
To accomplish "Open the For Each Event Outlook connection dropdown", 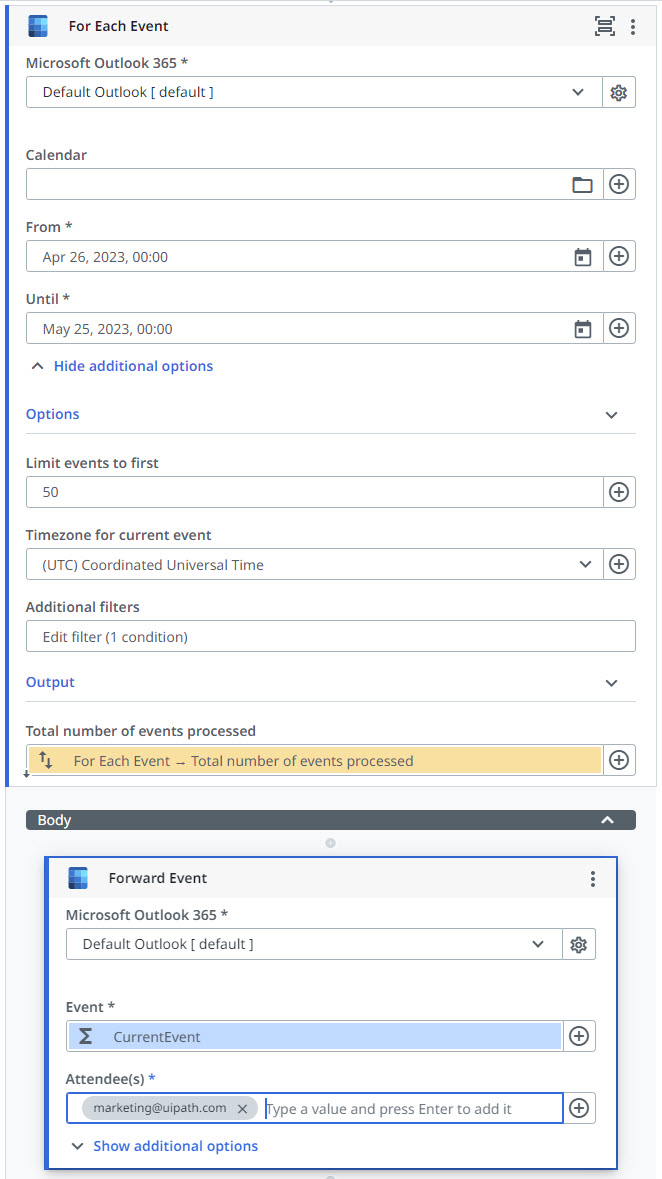I will pyautogui.click(x=578, y=92).
